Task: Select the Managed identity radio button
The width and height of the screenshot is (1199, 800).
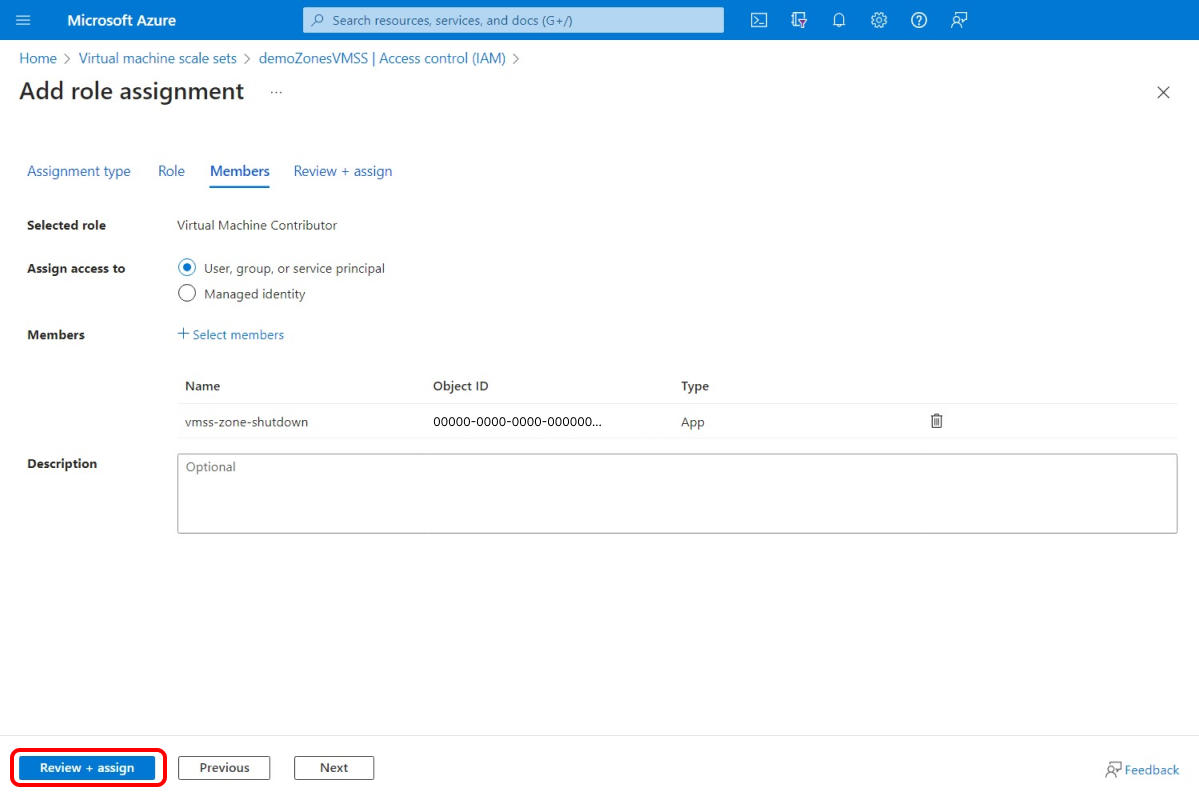Action: (187, 293)
